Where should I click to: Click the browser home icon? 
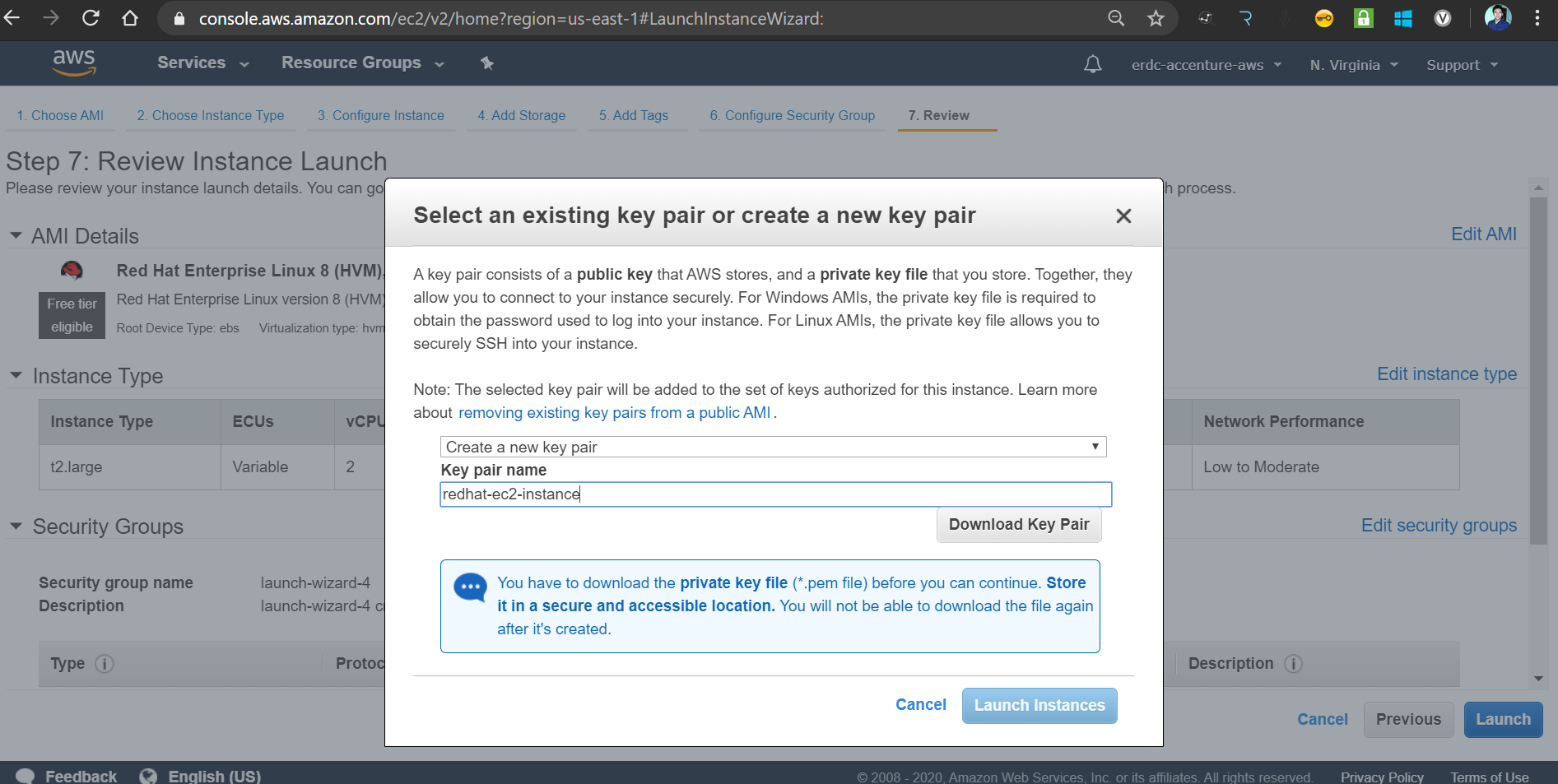[130, 18]
